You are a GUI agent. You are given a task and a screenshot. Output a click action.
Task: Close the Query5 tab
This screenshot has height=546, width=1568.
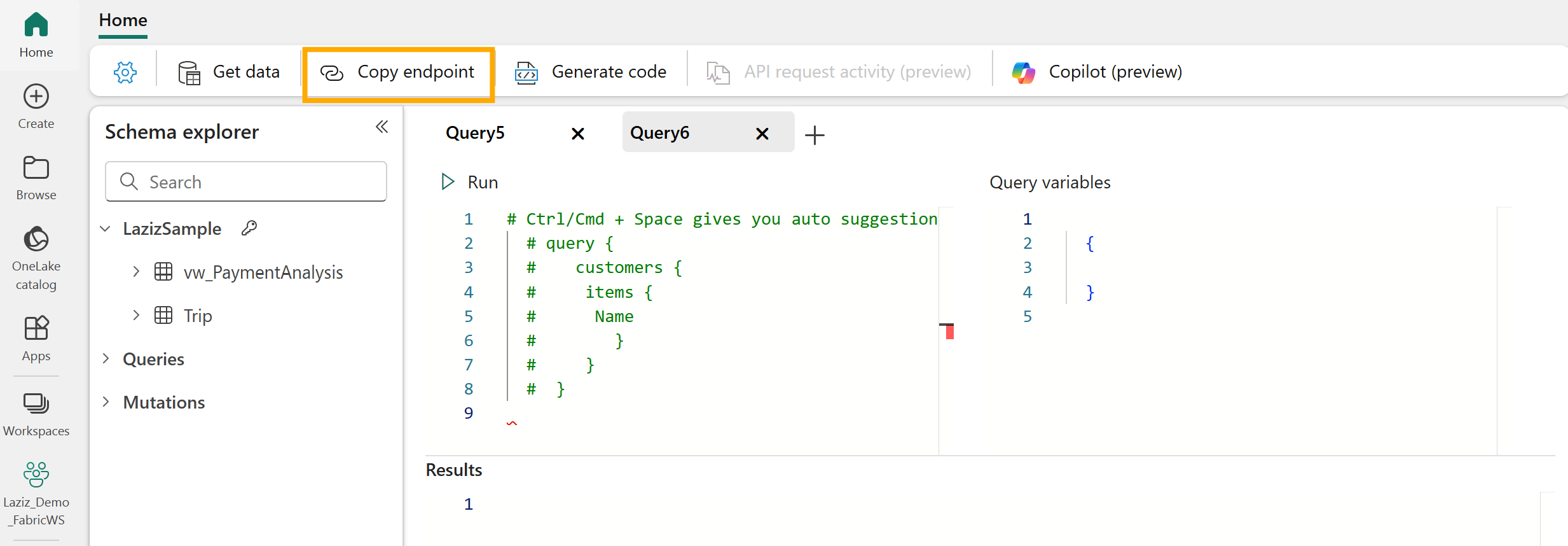(x=578, y=134)
